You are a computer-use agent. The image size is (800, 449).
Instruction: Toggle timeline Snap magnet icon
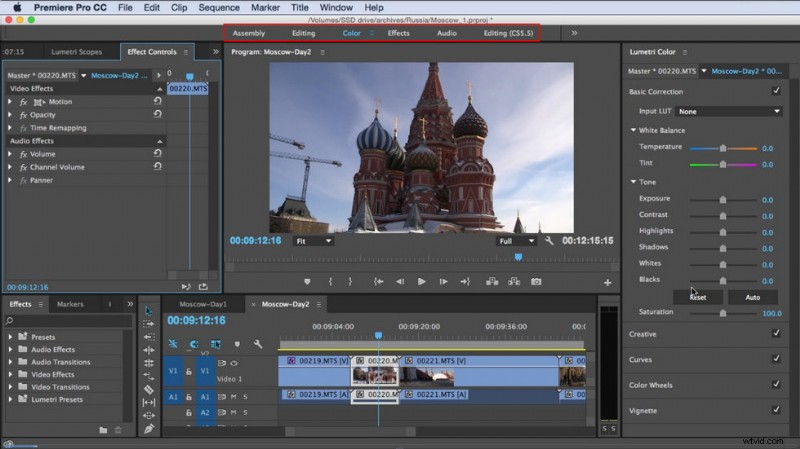pos(194,344)
